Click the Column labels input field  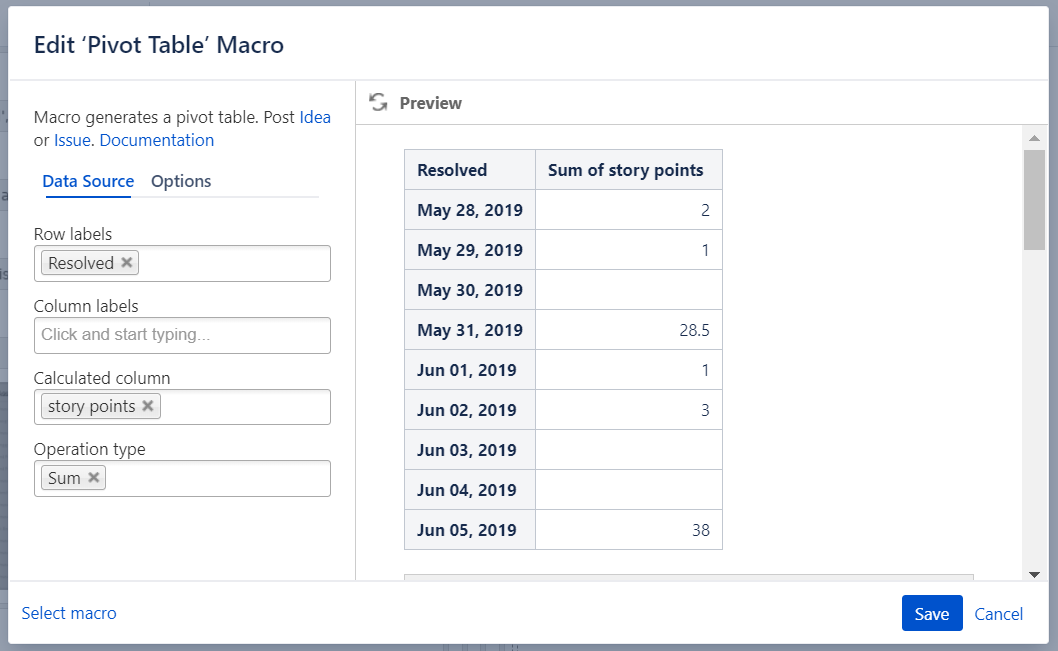click(182, 335)
